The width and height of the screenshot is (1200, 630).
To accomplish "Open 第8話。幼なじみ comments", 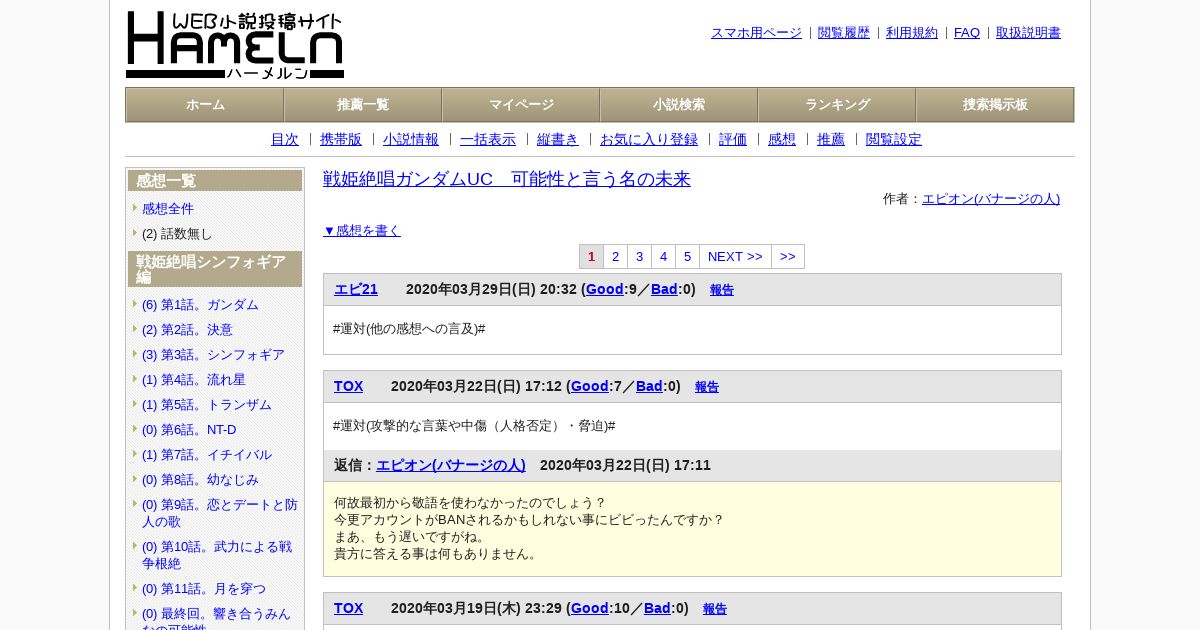I will [200, 480].
